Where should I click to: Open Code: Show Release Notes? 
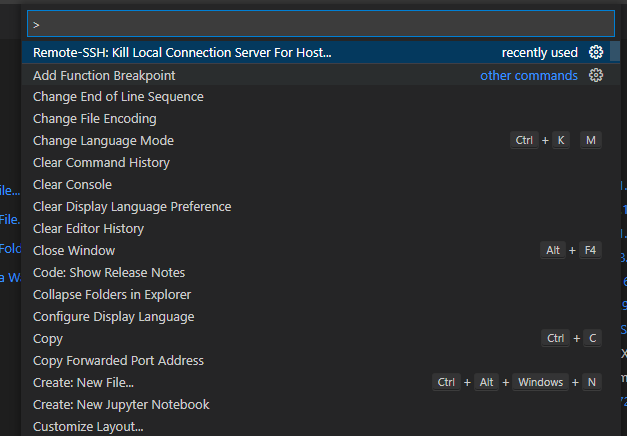pos(109,273)
